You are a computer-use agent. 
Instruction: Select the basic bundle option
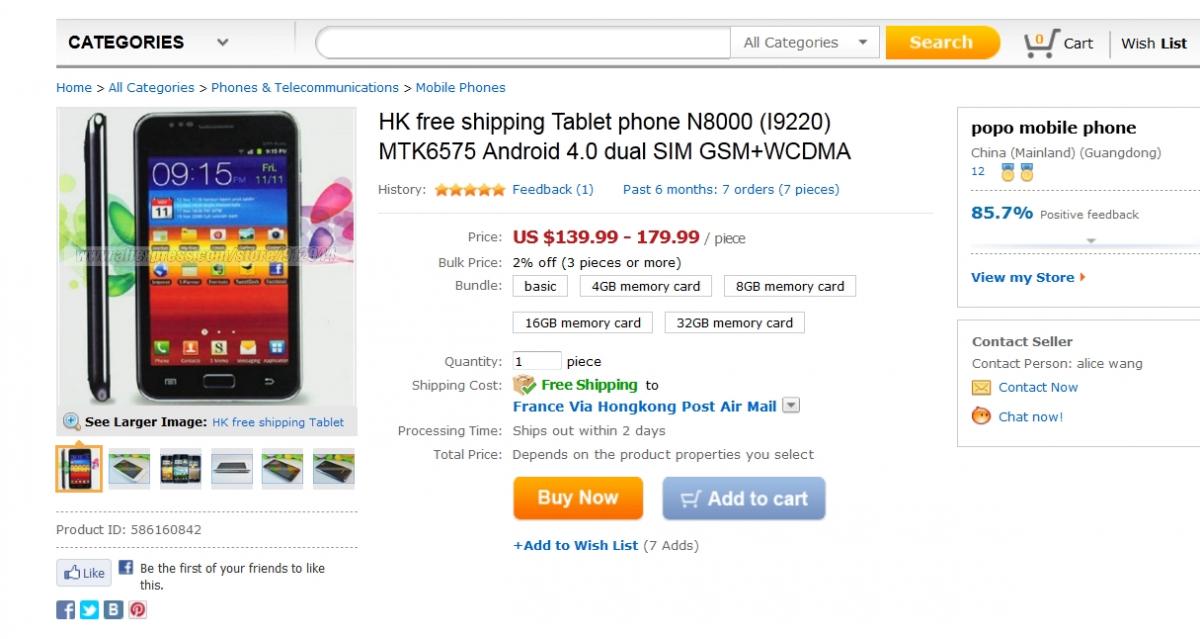(x=540, y=286)
